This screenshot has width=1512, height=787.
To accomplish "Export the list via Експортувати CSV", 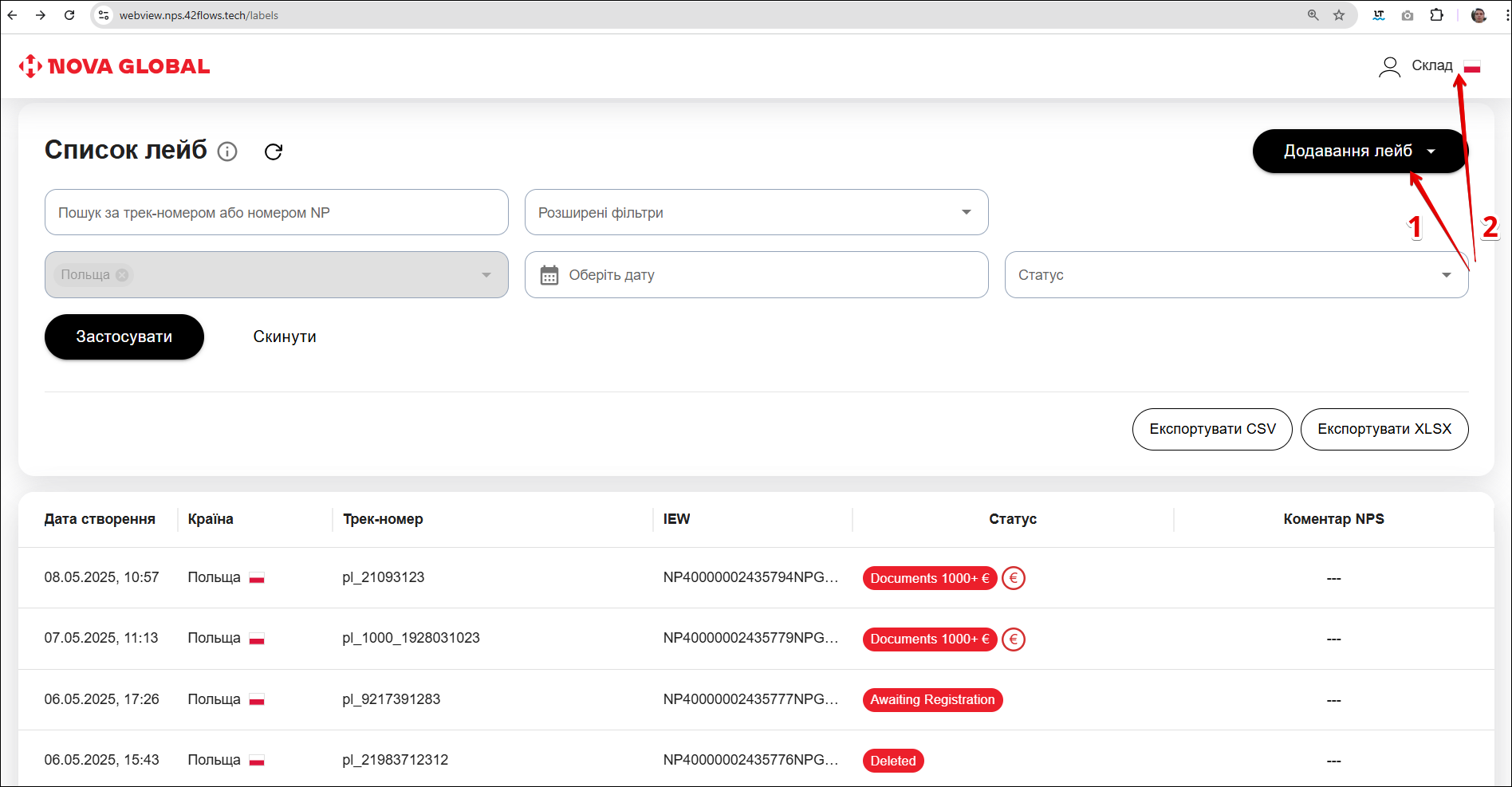I will (x=1211, y=429).
